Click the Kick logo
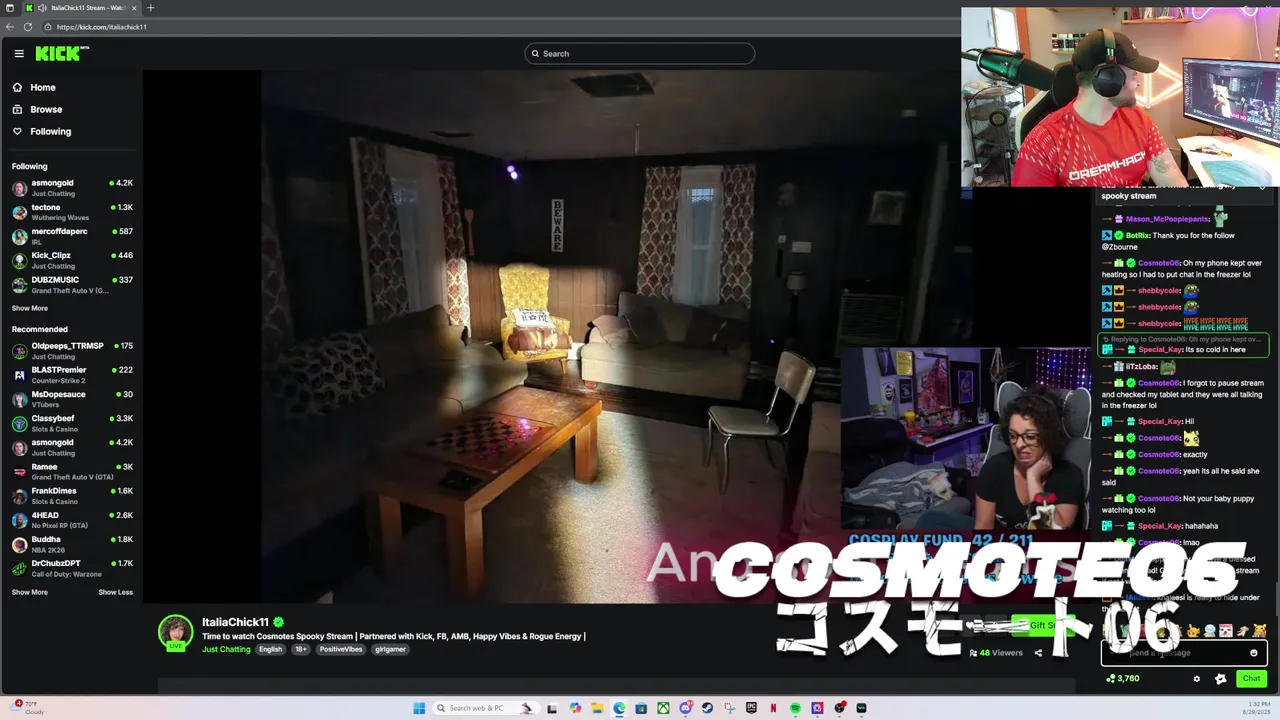Screen dimensions: 1280x720 pyautogui.click(x=62, y=53)
